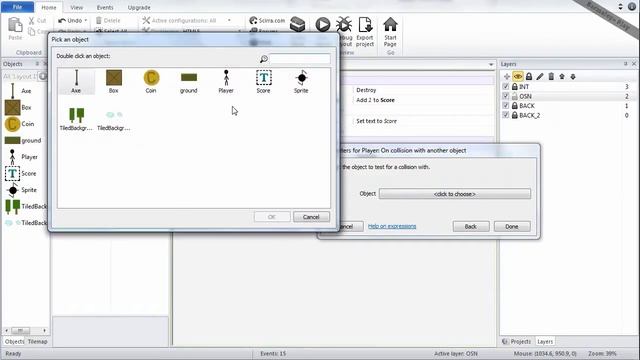The image size is (640, 360).
Task: Click Done in the parameters dialog
Action: tap(512, 227)
